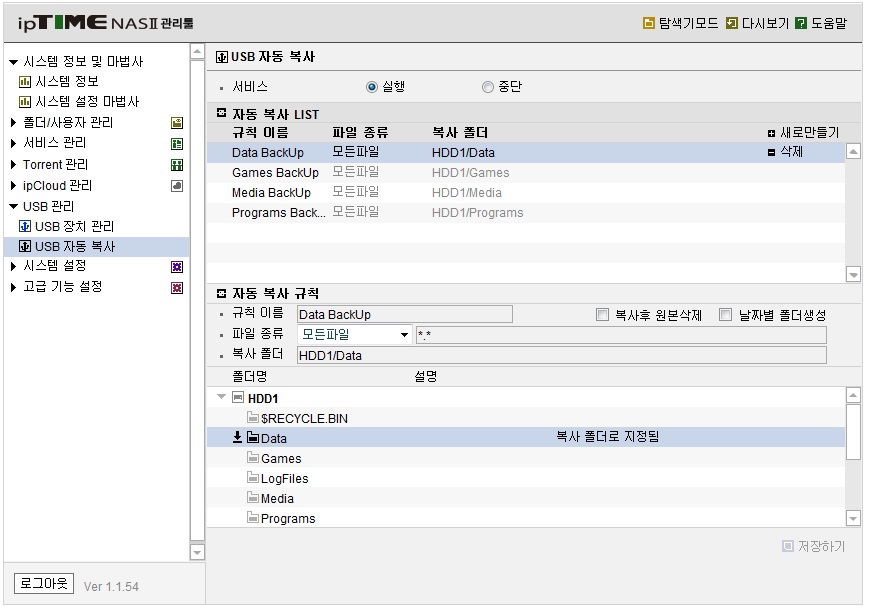Click the 복사 폴더 input field
This screenshot has height=610, width=869.
click(x=561, y=356)
